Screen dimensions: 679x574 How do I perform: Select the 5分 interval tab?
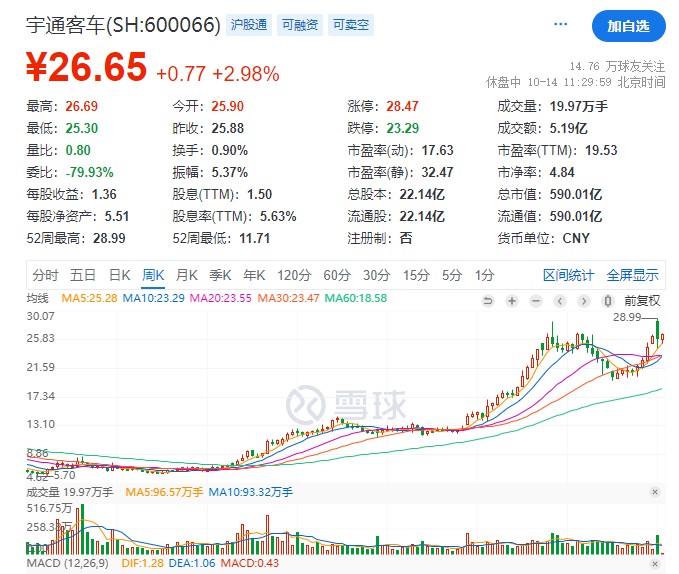point(452,275)
